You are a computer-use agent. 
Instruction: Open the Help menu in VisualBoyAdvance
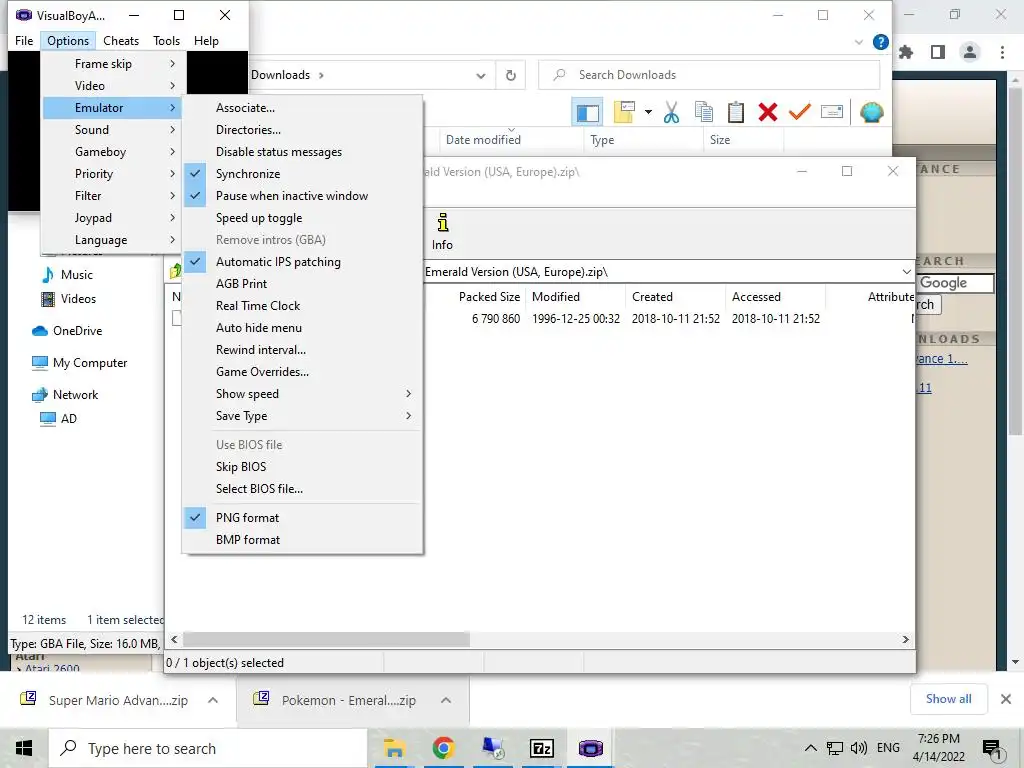(x=206, y=40)
